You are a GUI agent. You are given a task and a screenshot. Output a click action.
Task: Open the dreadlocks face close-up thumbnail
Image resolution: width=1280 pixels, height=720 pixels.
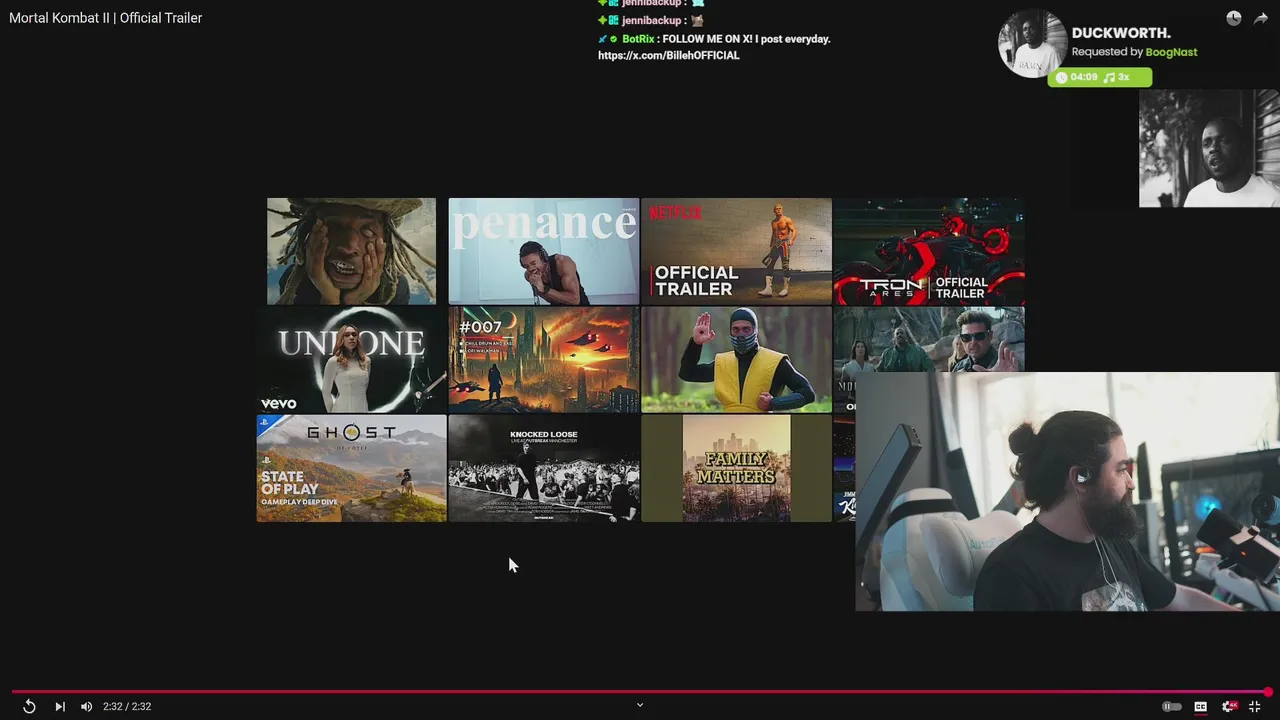351,251
